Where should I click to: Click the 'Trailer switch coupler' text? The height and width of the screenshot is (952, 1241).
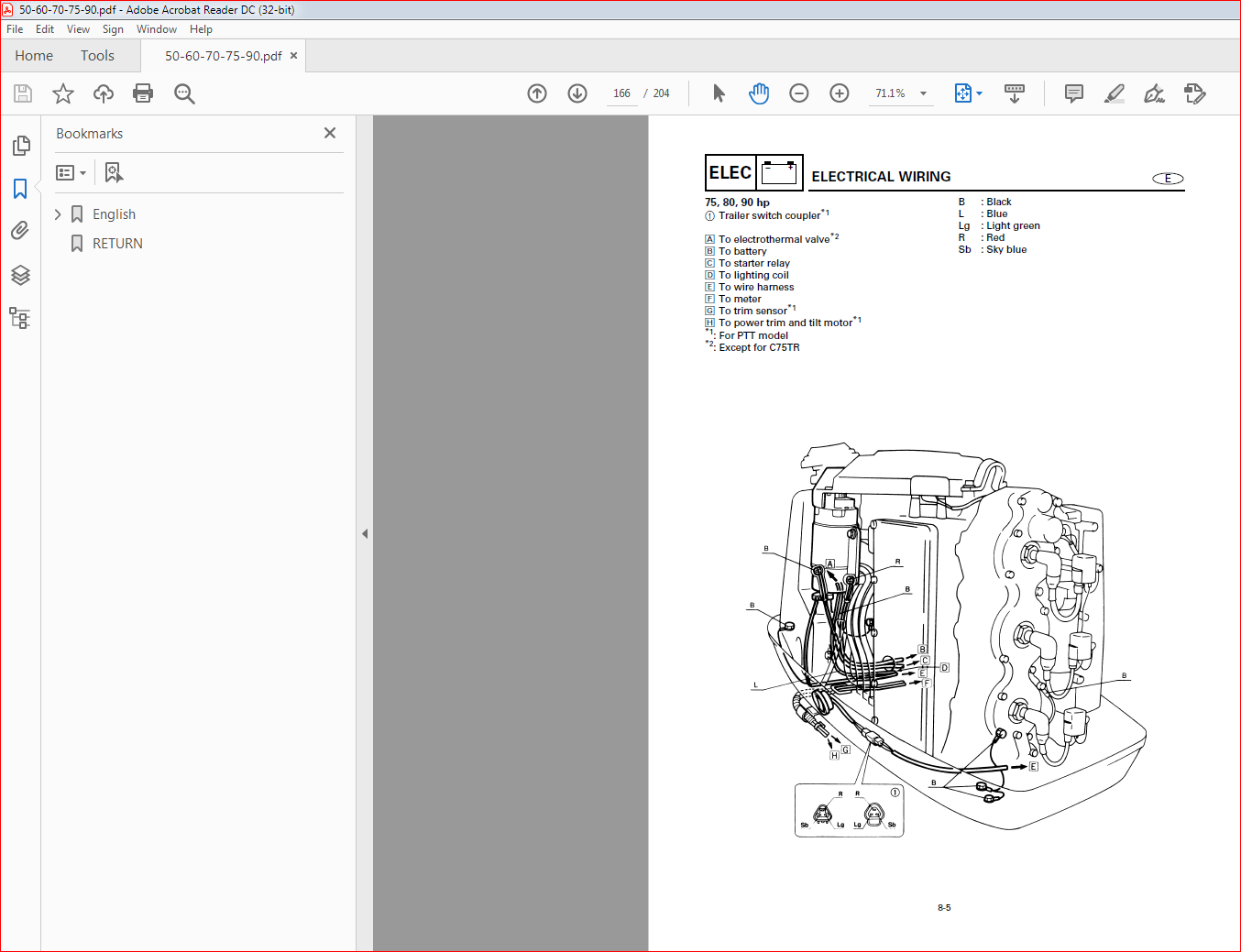click(769, 216)
